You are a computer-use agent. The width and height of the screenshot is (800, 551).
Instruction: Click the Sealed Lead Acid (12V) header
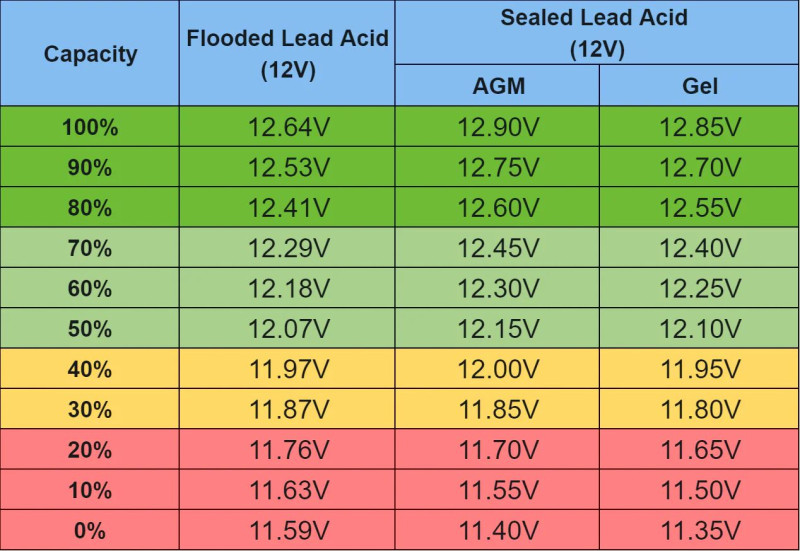tap(596, 33)
